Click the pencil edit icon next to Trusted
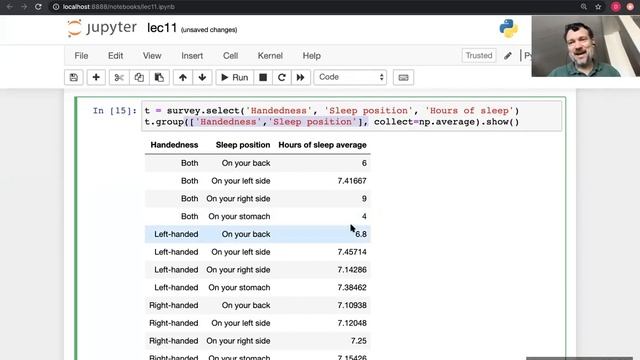This screenshot has height=360, width=640. [x=508, y=56]
